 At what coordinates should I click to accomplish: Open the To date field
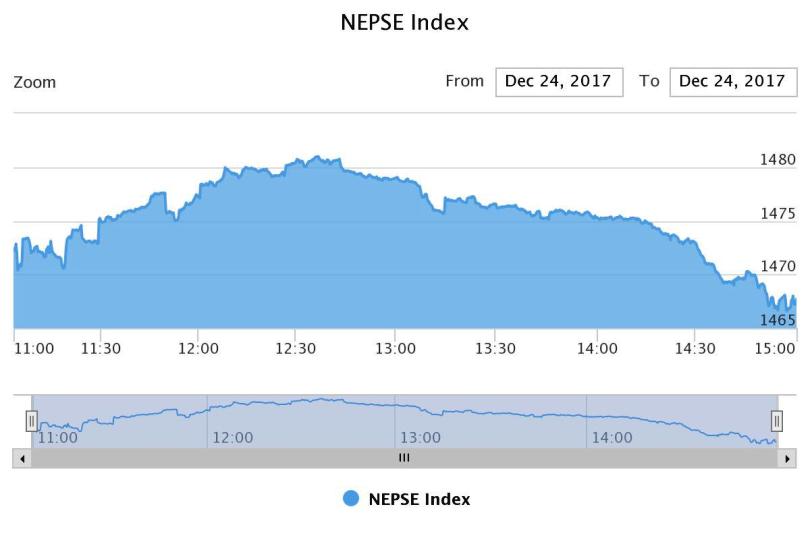733,81
